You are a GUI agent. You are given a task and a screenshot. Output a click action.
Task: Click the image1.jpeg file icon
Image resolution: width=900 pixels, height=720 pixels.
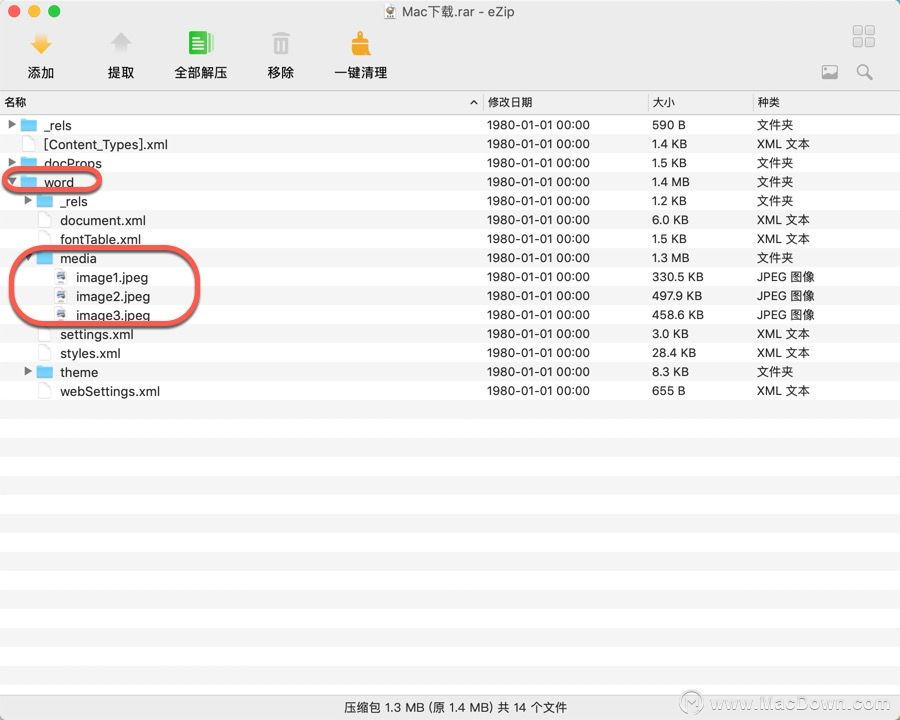pos(61,277)
